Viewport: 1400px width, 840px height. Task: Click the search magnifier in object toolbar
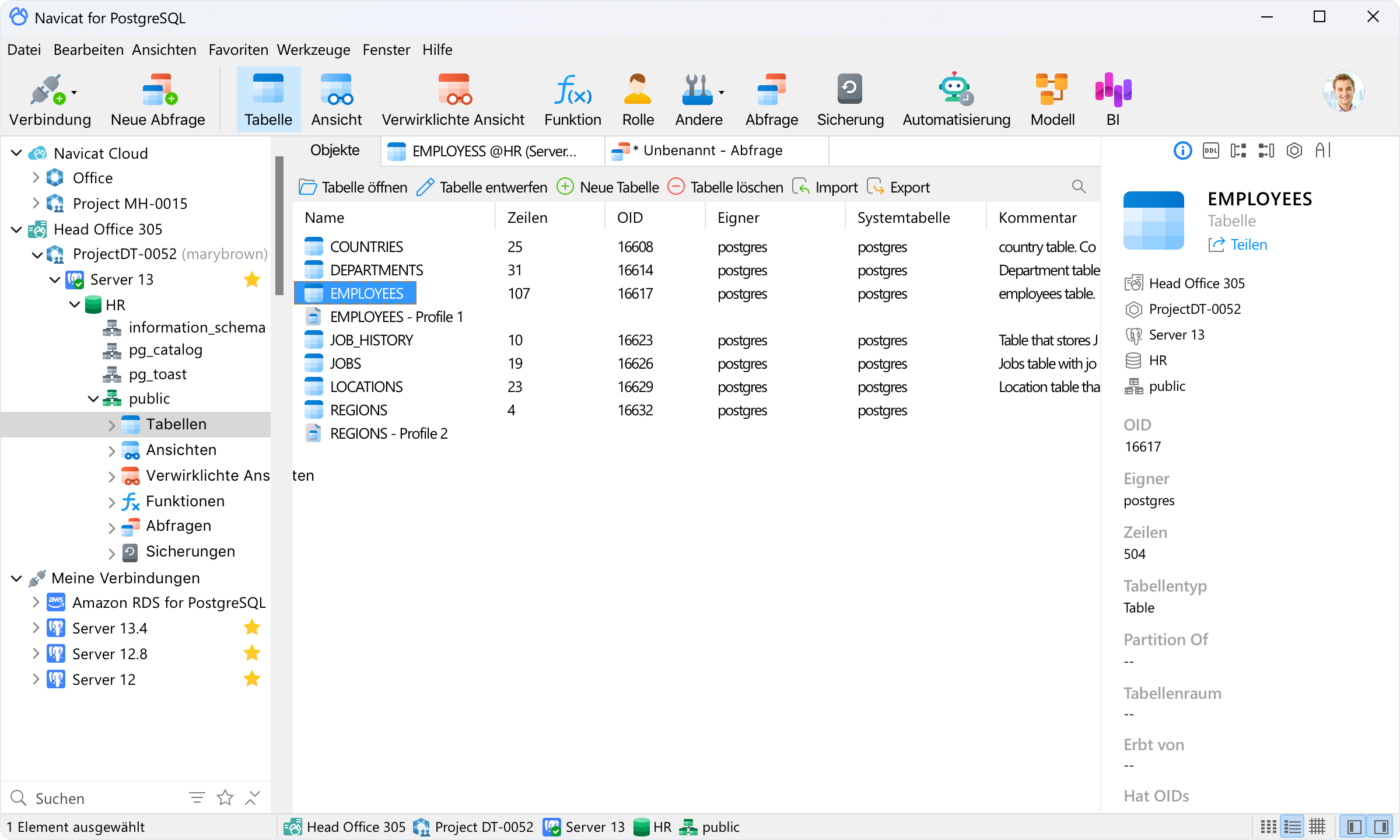point(1079,187)
